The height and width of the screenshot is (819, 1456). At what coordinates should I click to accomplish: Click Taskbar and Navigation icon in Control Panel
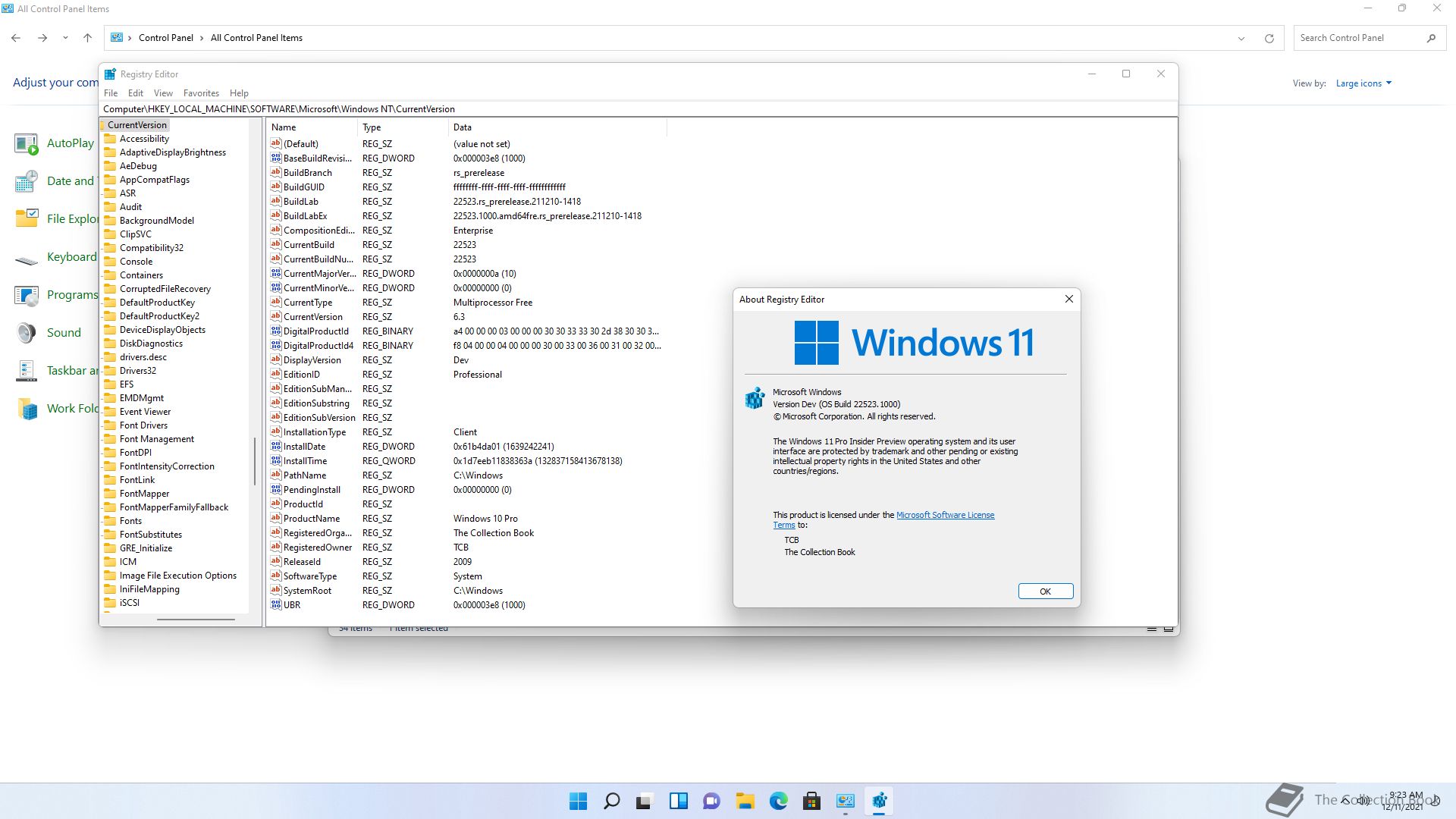coord(27,371)
